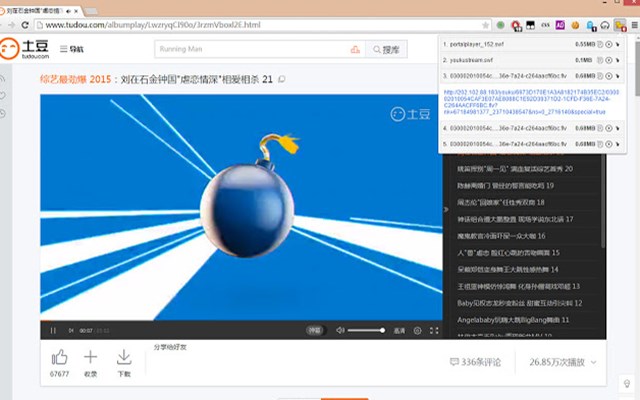Download arrow for item 5 flv row

click(x=618, y=144)
